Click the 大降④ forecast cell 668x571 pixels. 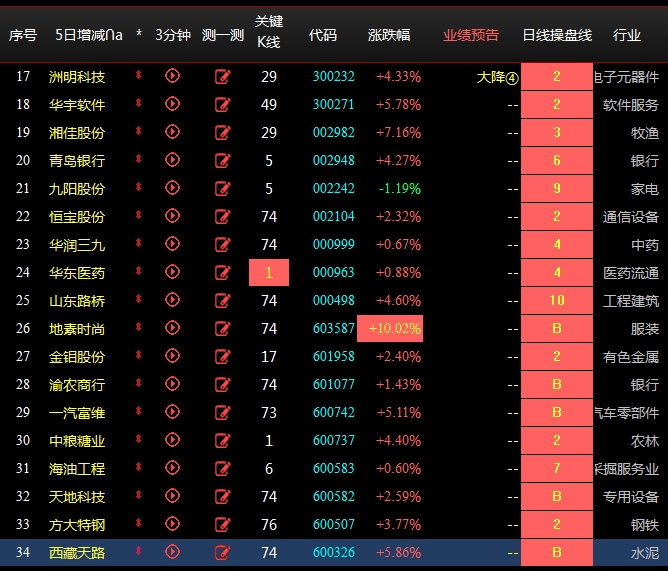point(498,77)
